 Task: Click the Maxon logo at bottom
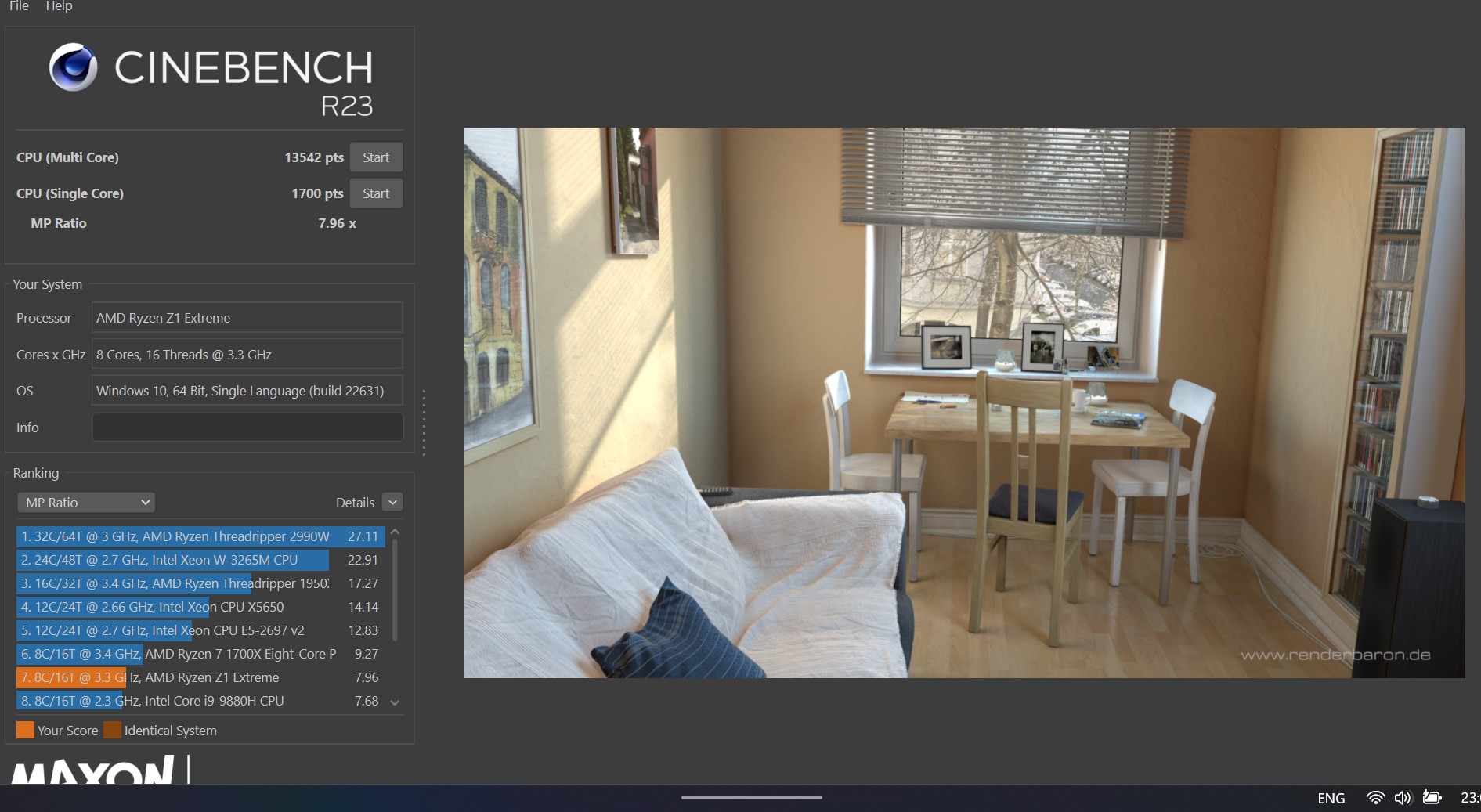point(92,770)
